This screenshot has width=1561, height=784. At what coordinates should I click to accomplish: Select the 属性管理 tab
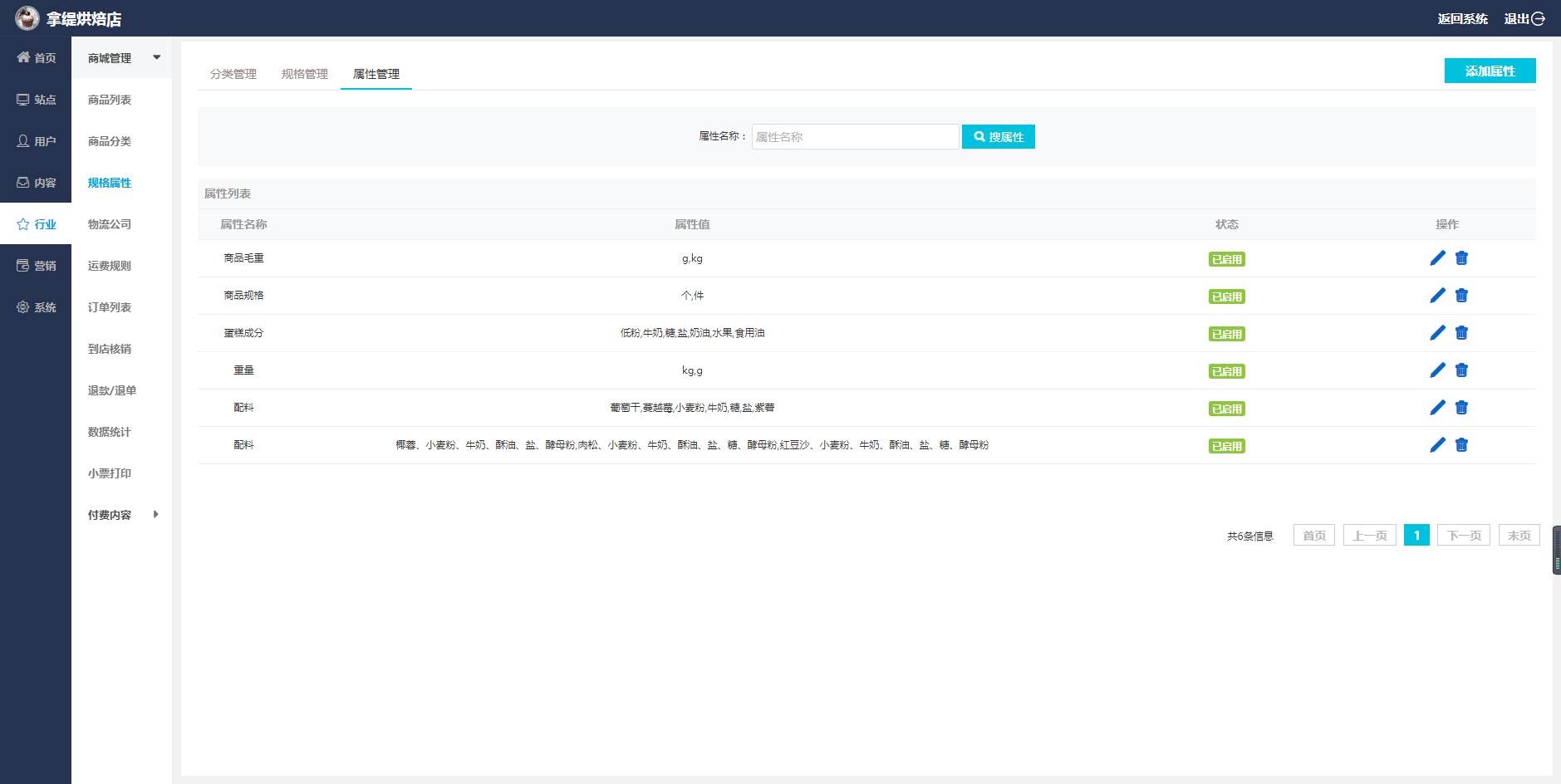click(x=376, y=74)
